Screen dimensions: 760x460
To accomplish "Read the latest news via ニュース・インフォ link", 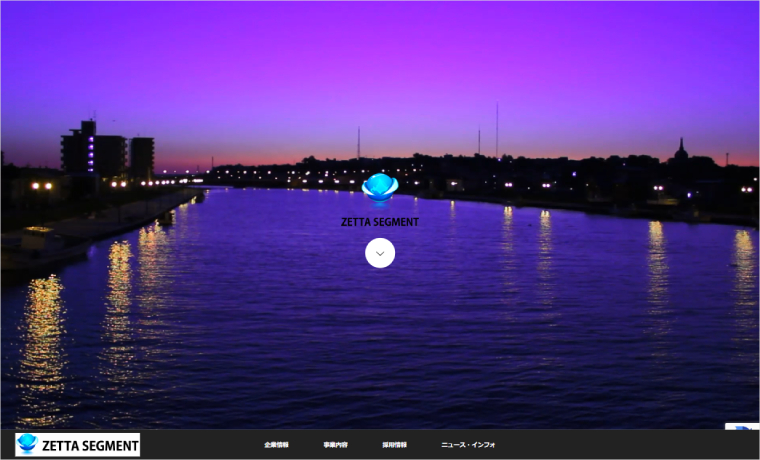I will (x=468, y=445).
